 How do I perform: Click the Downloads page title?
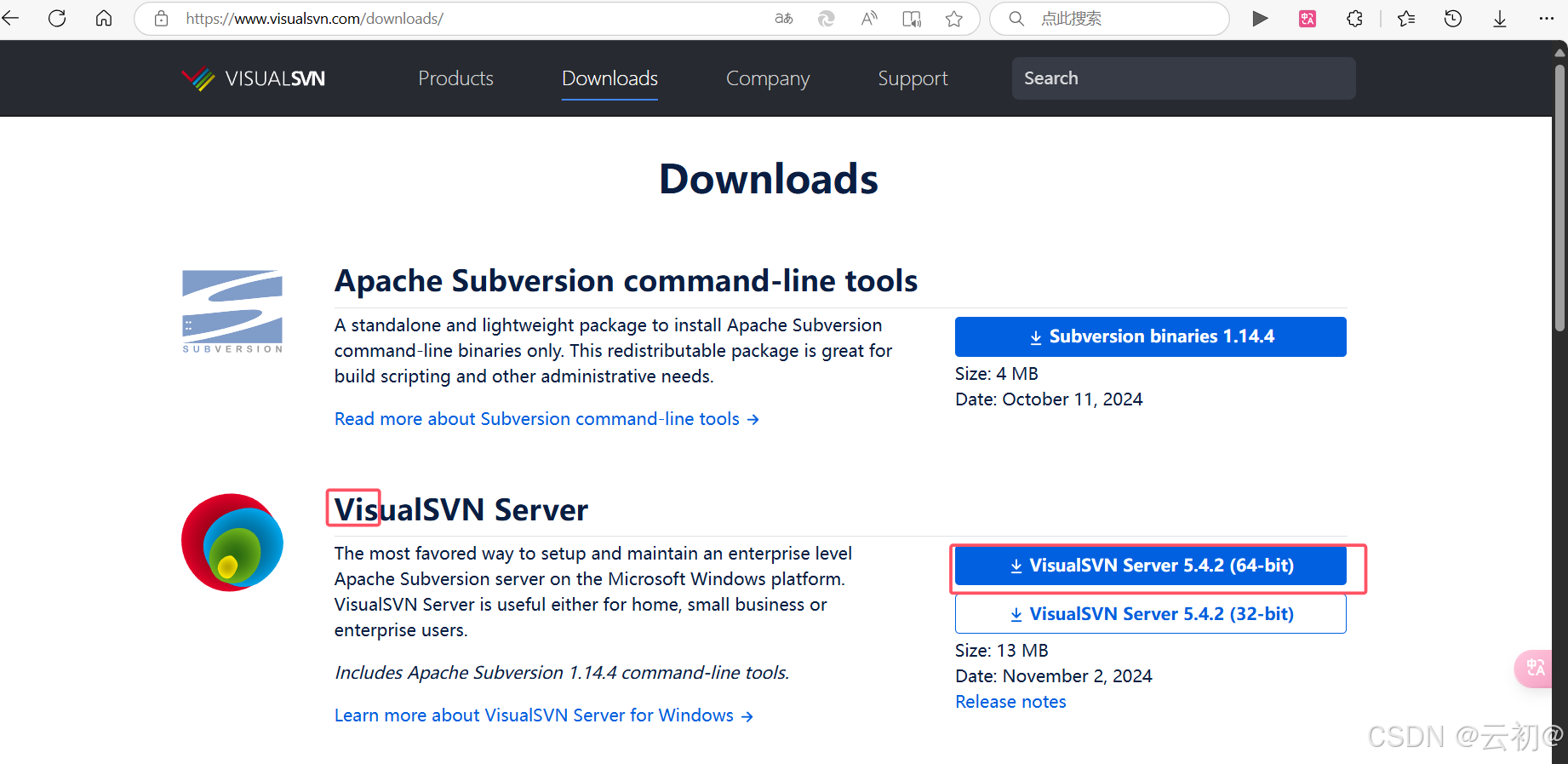point(769,179)
